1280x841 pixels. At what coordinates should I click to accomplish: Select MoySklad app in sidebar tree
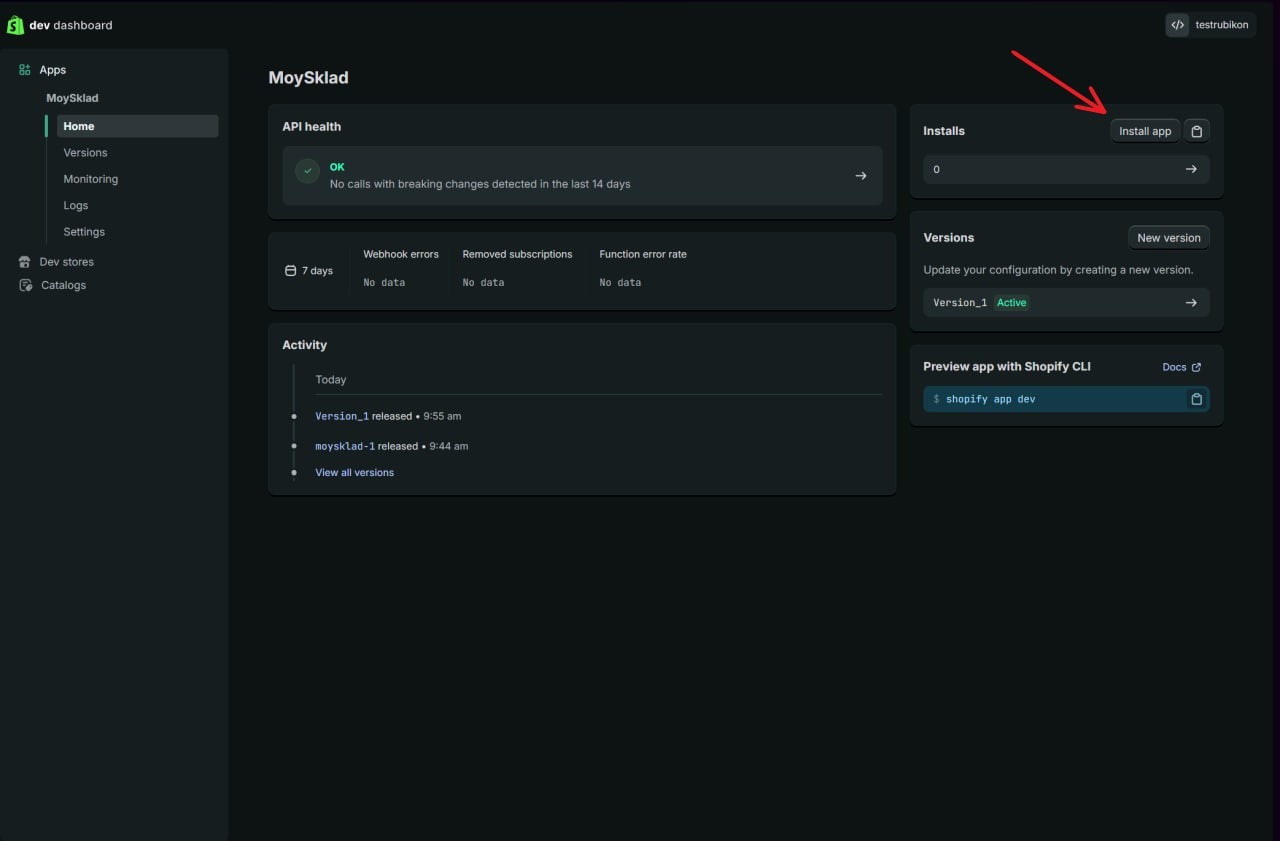pyautogui.click(x=72, y=98)
